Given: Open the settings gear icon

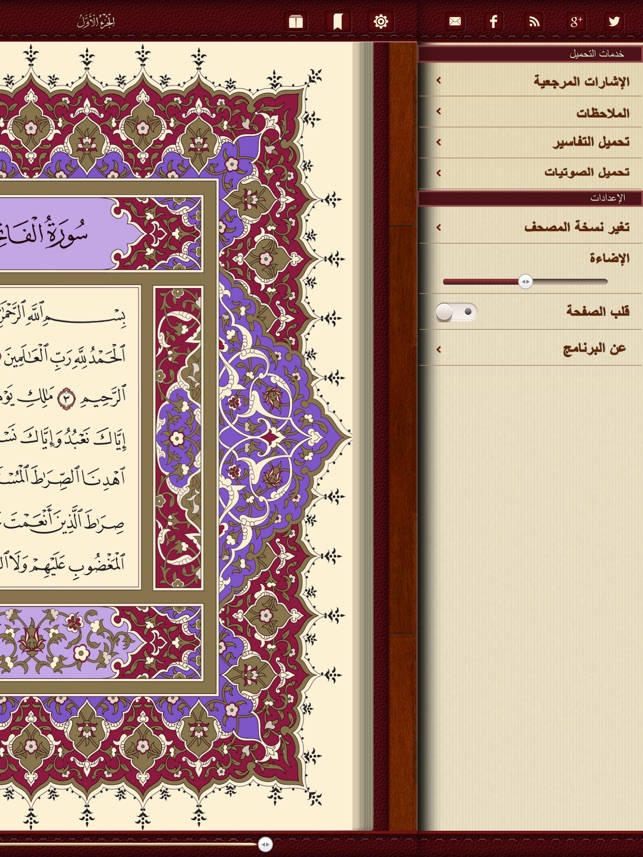Looking at the screenshot, I should 381,21.
